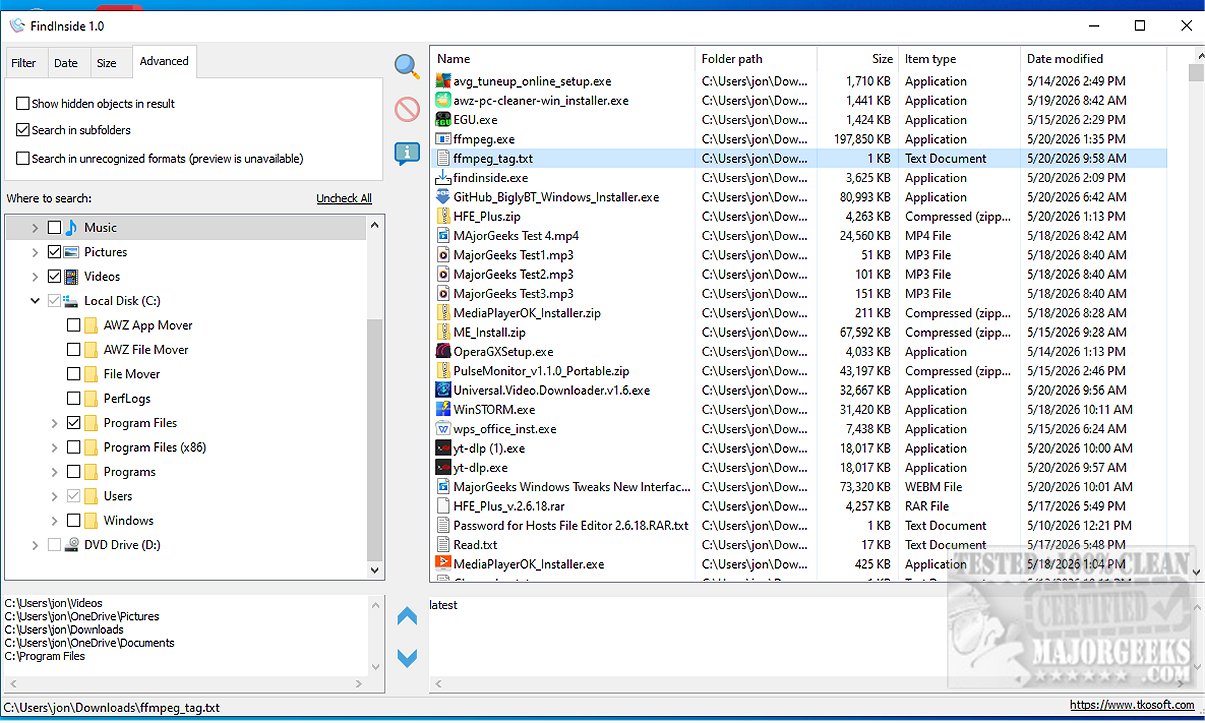Viewport: 1205px width, 723px height.
Task: Select the PulseMonitor_v1.1.0_Portable.zip row
Action: click(x=798, y=371)
